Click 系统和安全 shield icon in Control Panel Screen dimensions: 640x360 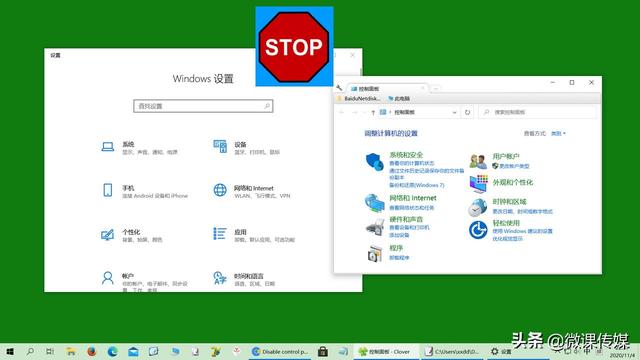(x=374, y=162)
